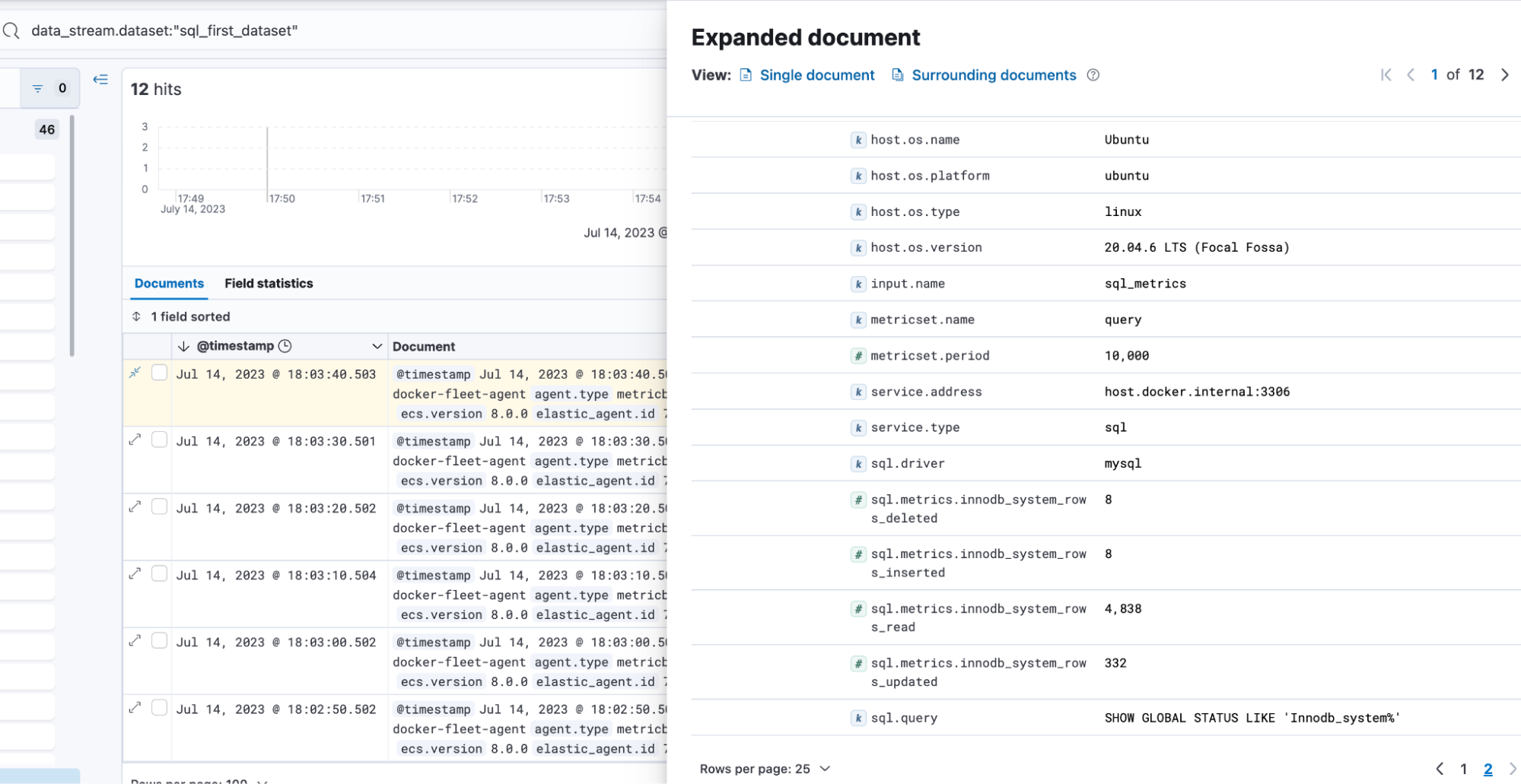
Task: Select checkbox for 18:03:40.503 row
Action: 159,373
